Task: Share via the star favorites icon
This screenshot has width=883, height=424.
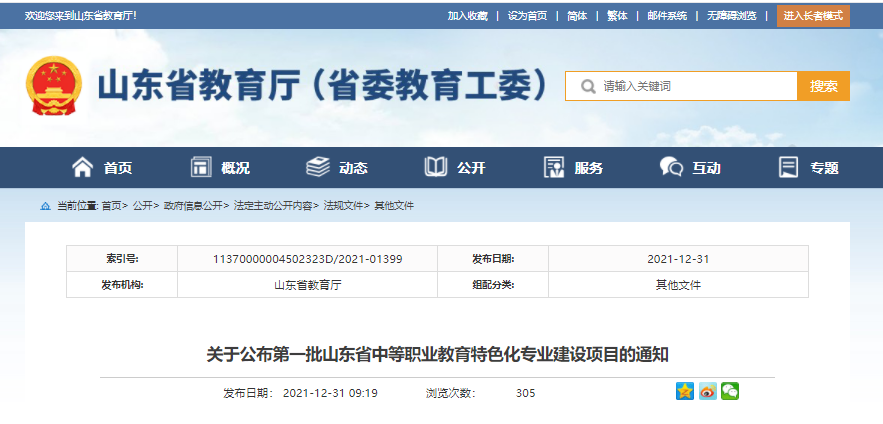Action: pos(685,391)
